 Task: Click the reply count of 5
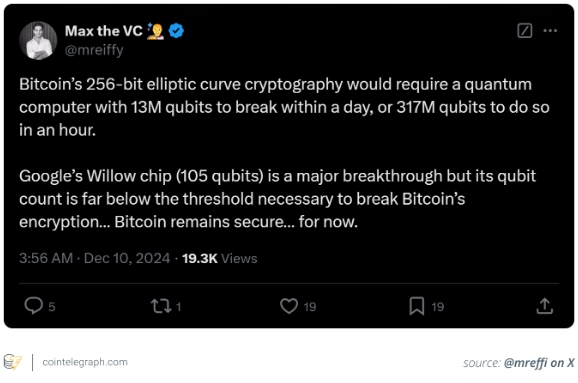pyautogui.click(x=52, y=307)
